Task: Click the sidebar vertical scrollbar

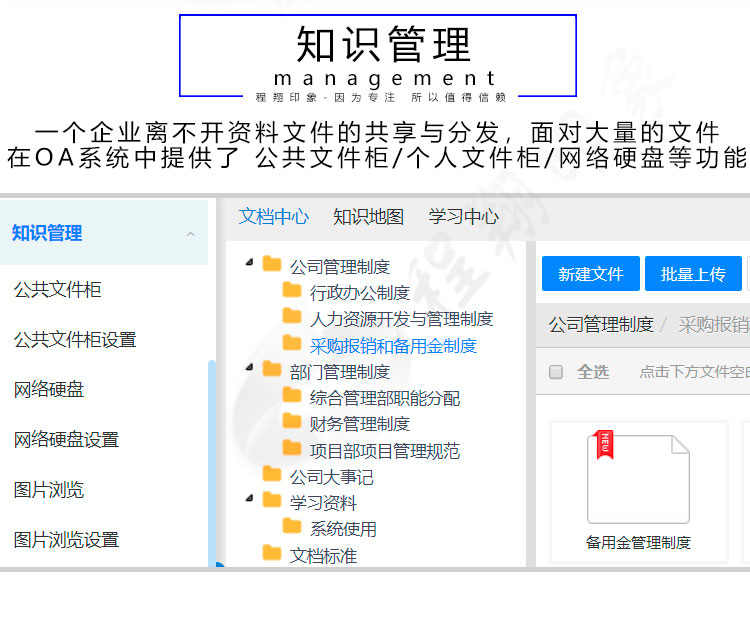Action: pyautogui.click(x=212, y=463)
